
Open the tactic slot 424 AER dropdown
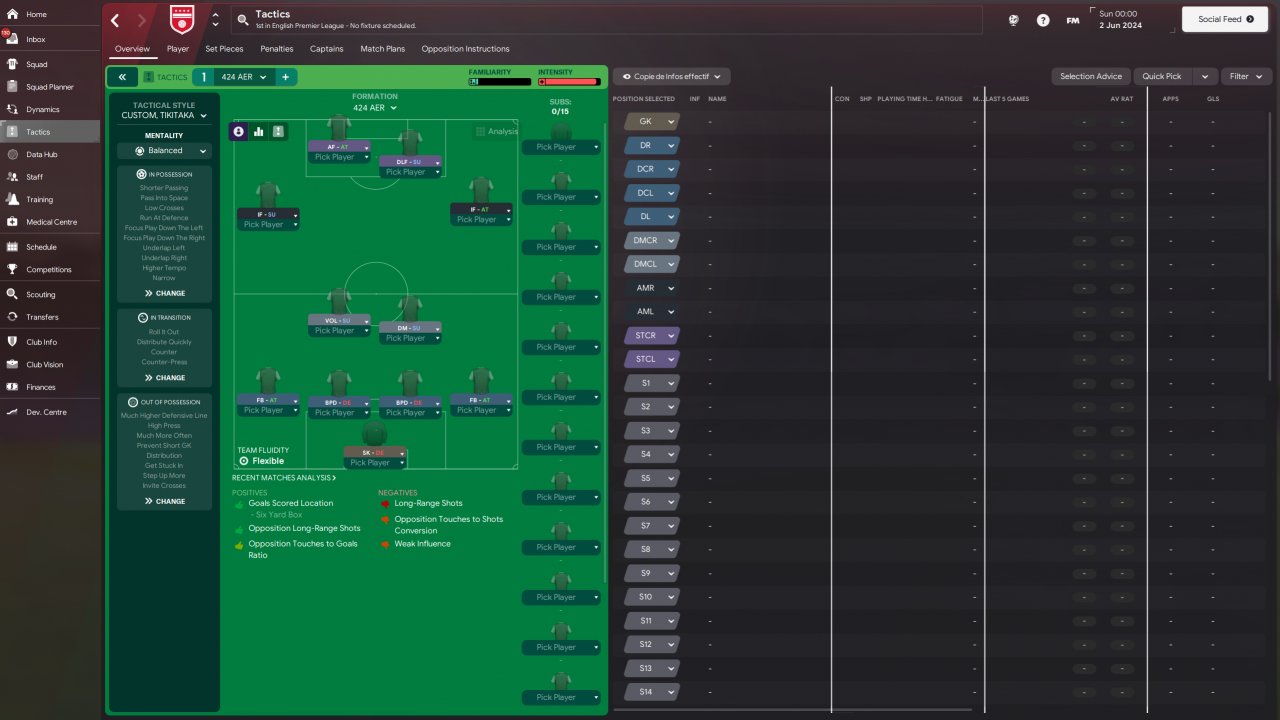pos(243,77)
